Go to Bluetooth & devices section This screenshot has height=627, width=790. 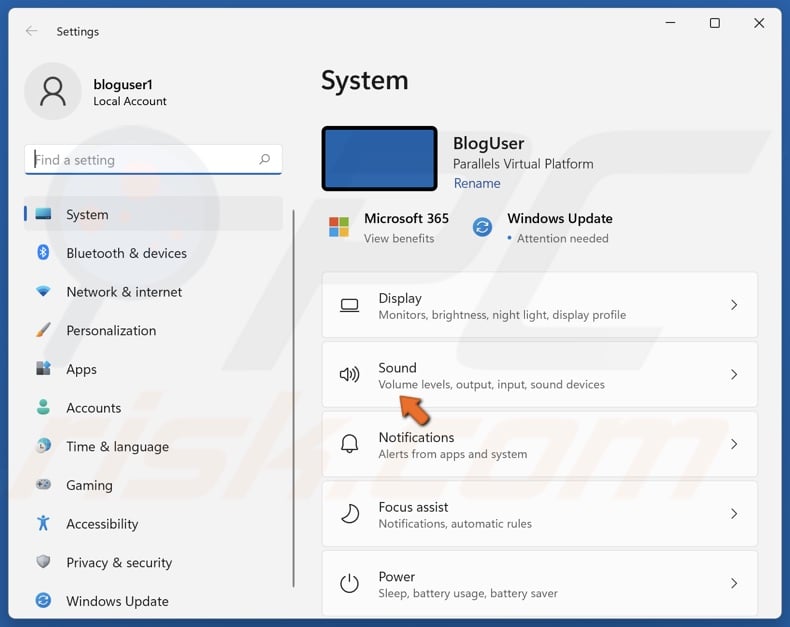126,253
